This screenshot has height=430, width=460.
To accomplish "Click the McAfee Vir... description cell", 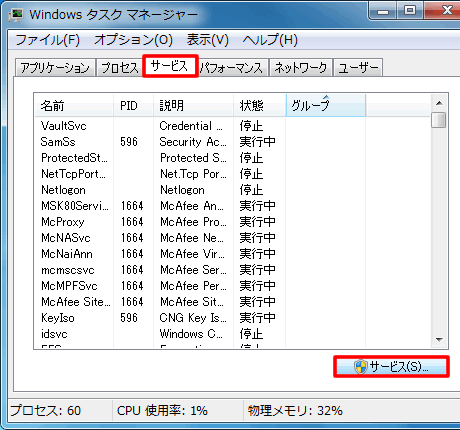I will (x=192, y=254).
